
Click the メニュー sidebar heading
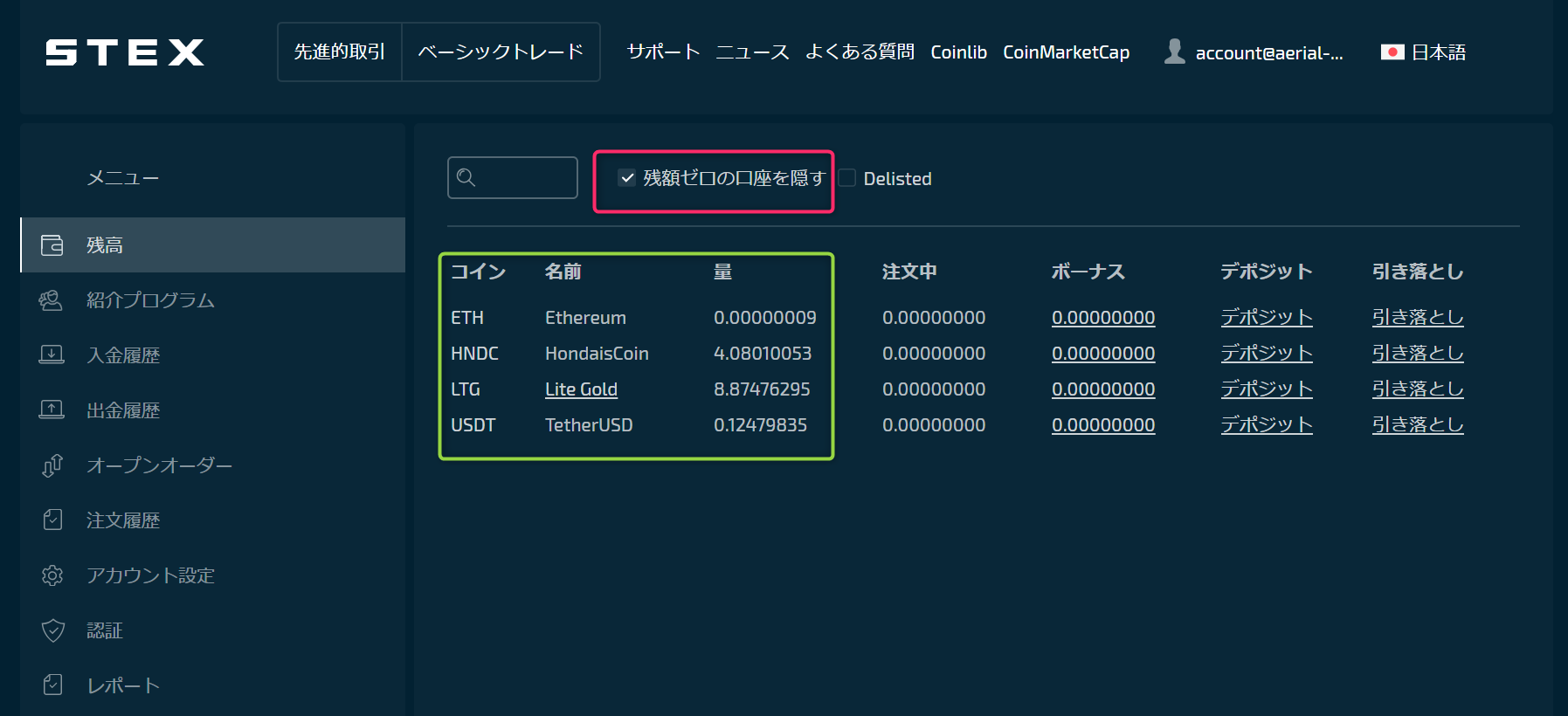click(x=123, y=178)
